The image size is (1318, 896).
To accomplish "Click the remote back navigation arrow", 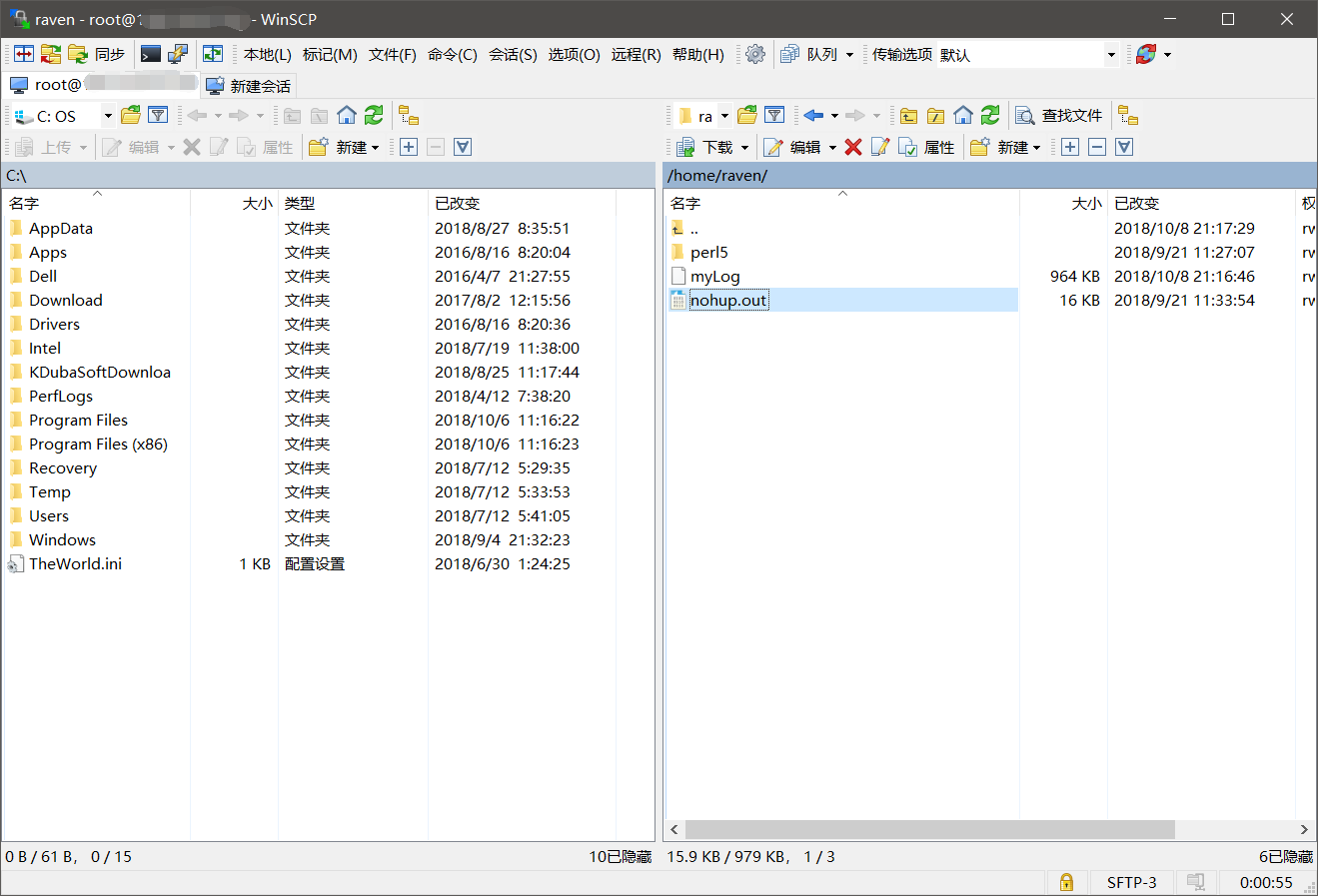I will click(x=813, y=116).
